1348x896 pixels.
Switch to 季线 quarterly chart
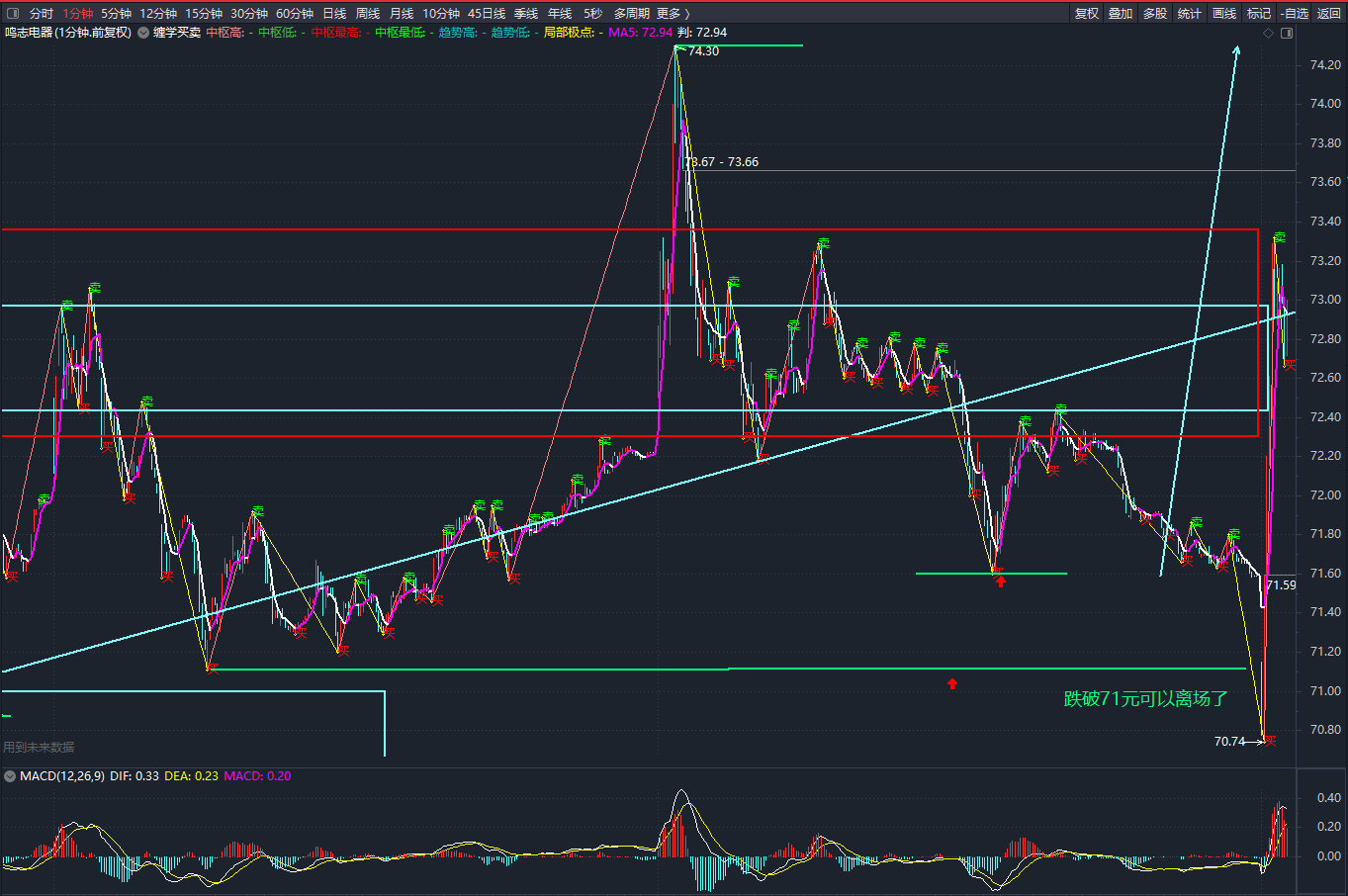[526, 13]
